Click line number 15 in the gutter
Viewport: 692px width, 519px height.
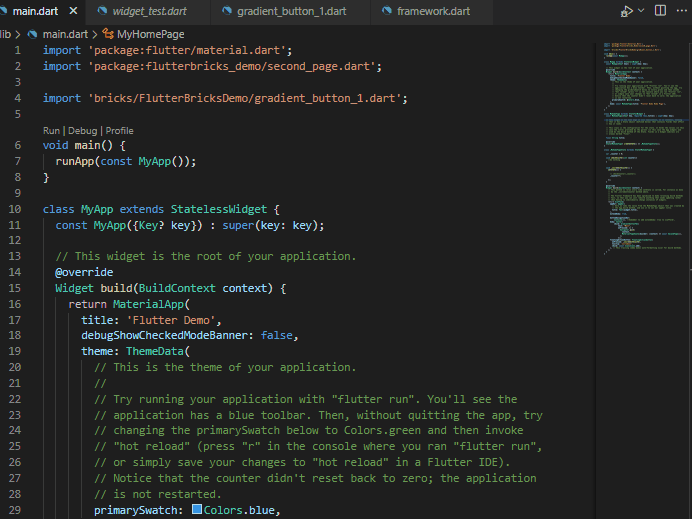click(15, 288)
